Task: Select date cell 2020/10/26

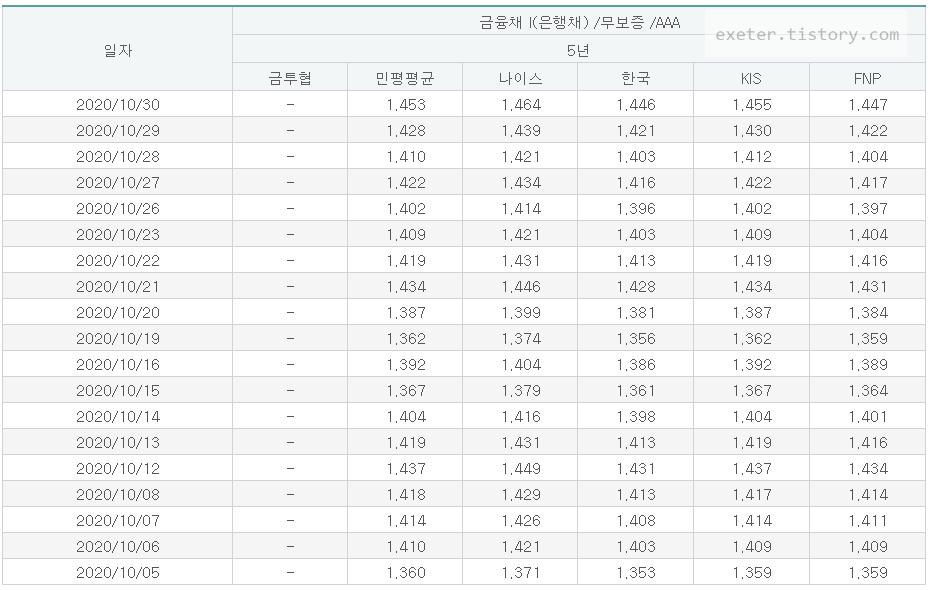Action: coord(118,209)
